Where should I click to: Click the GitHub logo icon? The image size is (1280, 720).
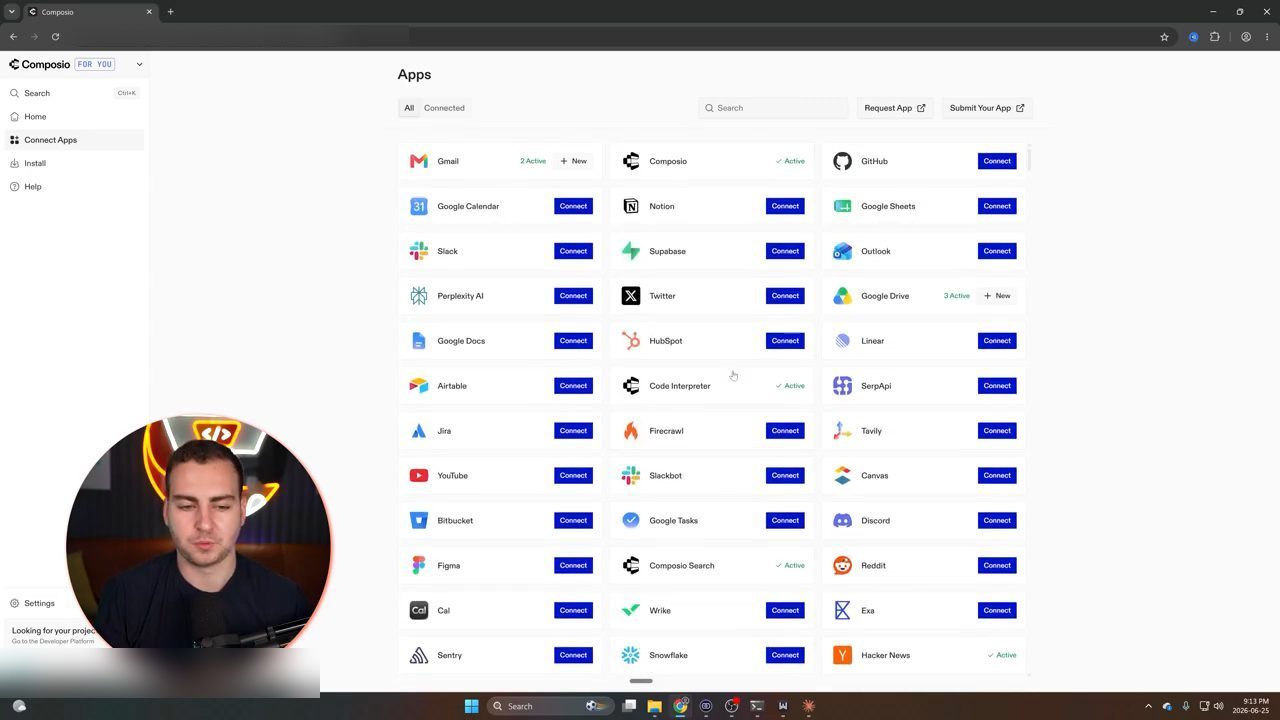click(843, 161)
